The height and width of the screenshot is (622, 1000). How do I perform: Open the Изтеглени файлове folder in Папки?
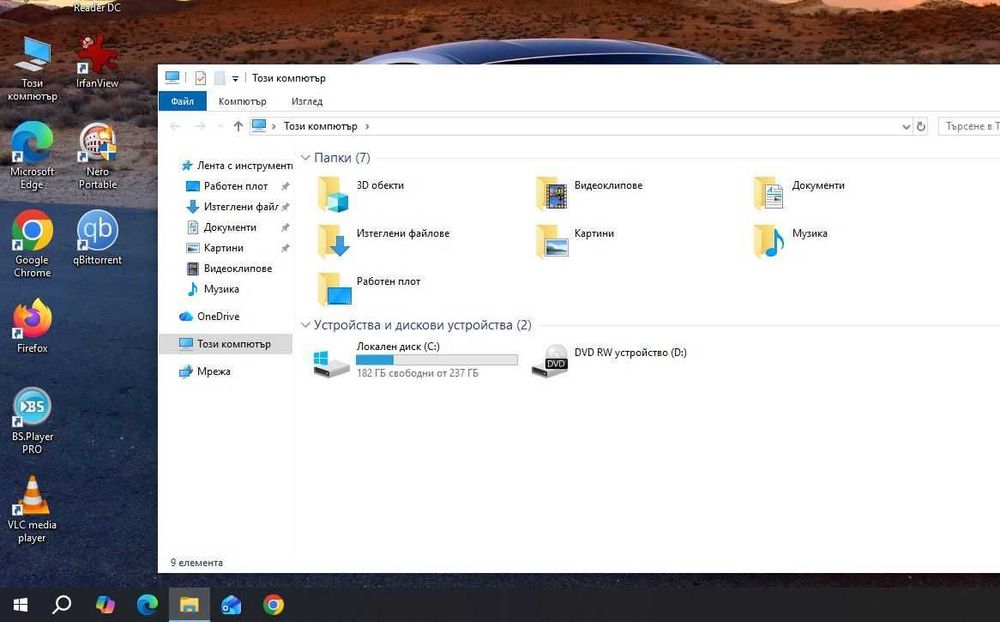(383, 241)
